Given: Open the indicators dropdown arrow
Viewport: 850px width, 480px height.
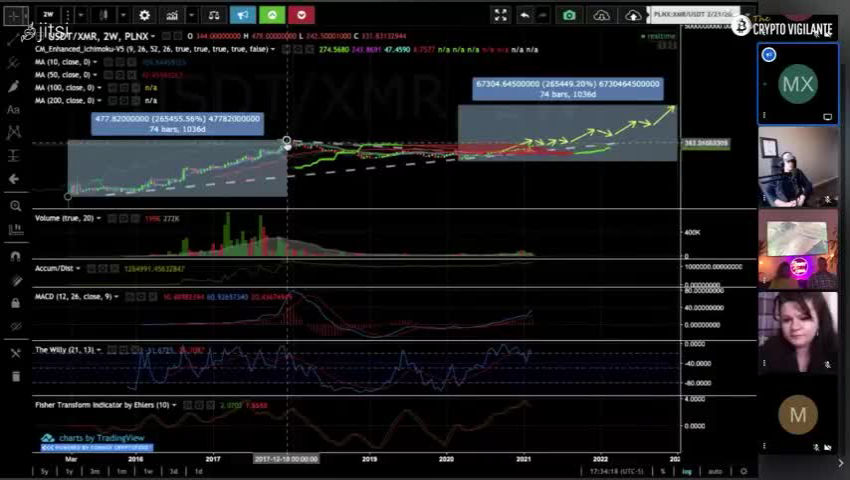Looking at the screenshot, I should (x=191, y=15).
